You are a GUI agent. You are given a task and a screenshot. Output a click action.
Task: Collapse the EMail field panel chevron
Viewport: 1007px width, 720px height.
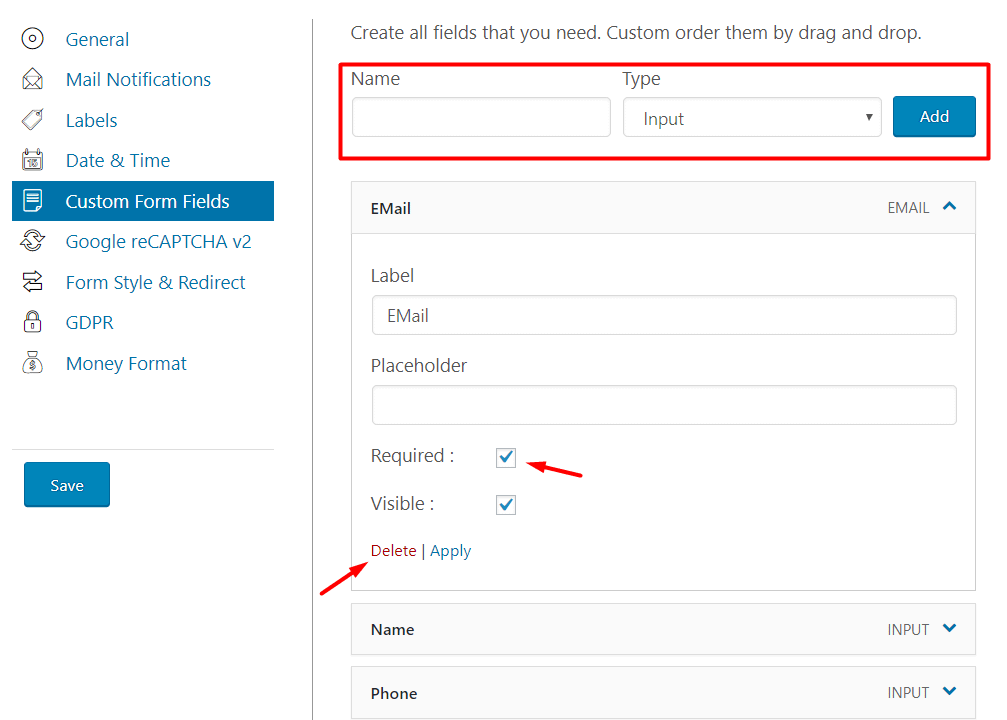pos(949,207)
